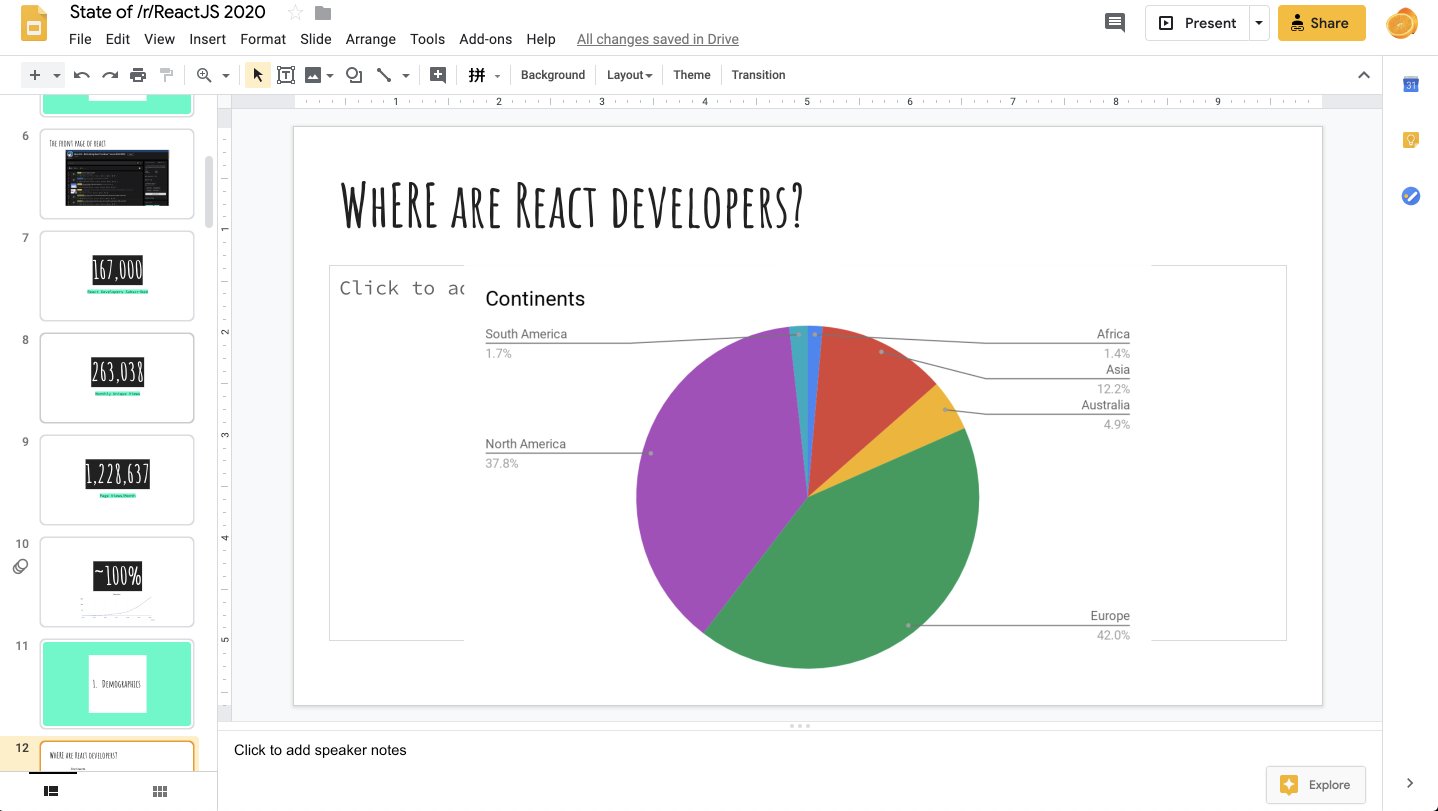
Task: Open Slide menu
Action: [316, 39]
